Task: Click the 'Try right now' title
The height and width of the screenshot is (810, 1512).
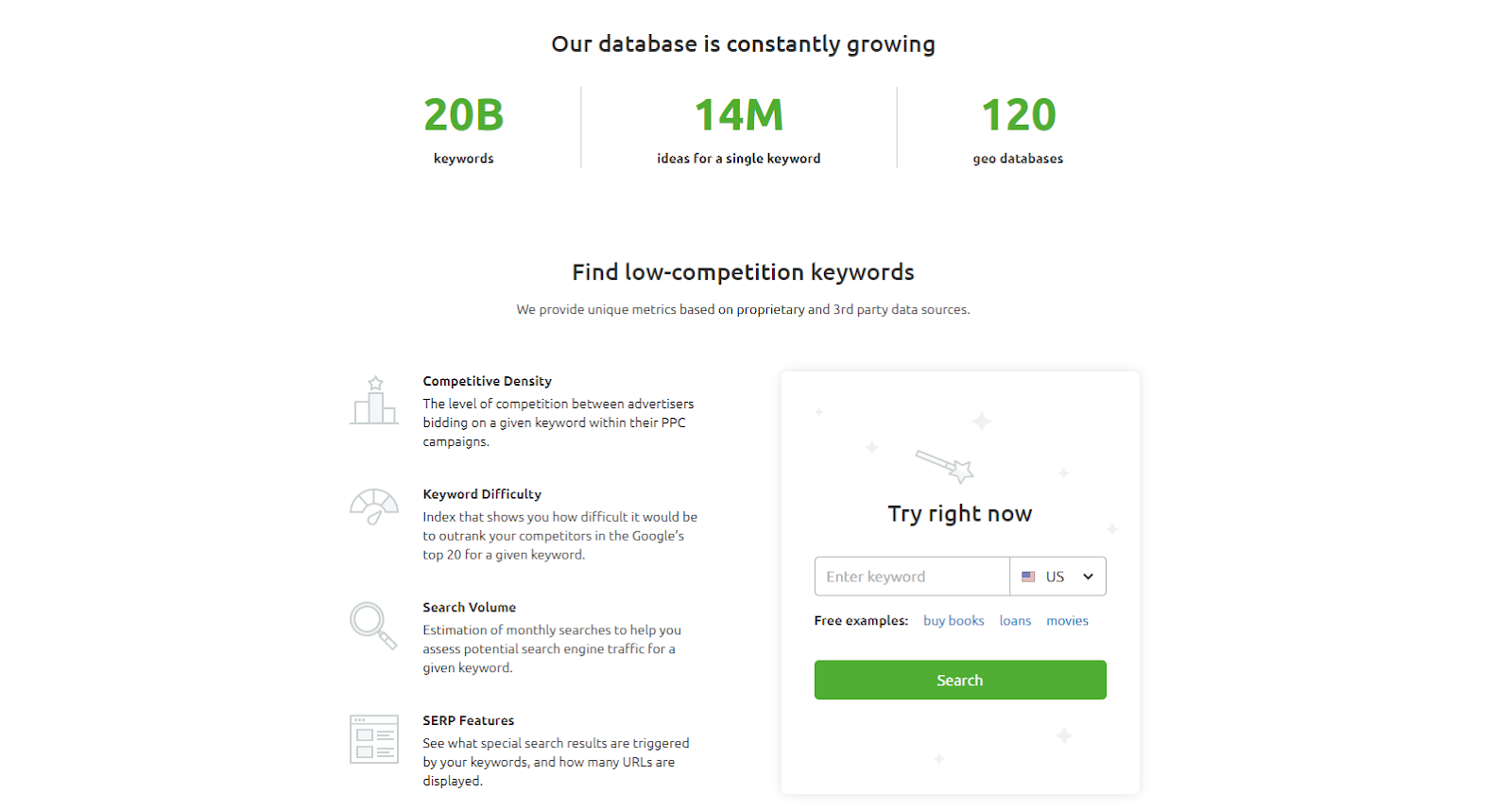Action: click(960, 514)
